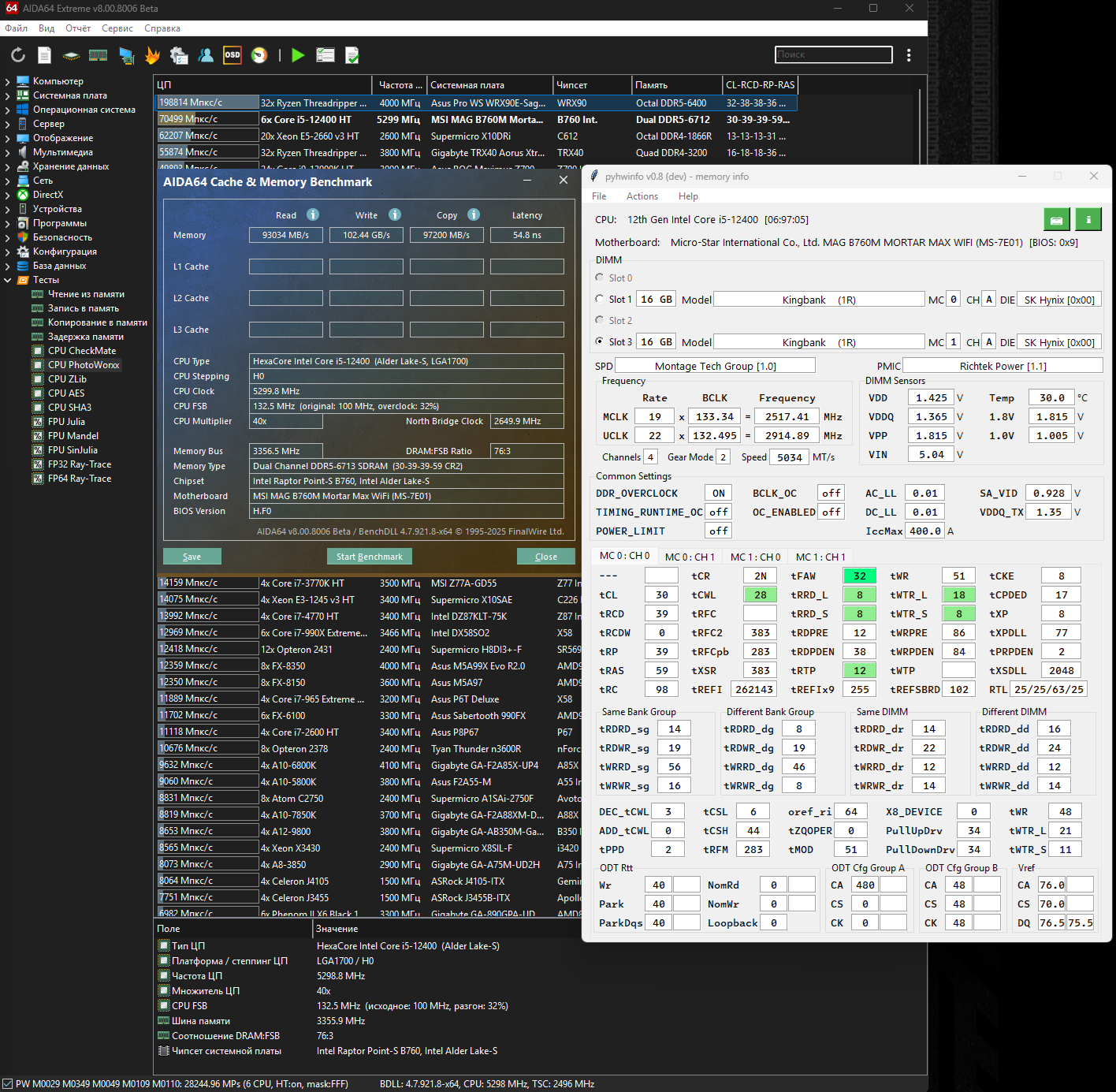Select Чтение из памяти in the tree
The image size is (1116, 1092).
coord(86,294)
